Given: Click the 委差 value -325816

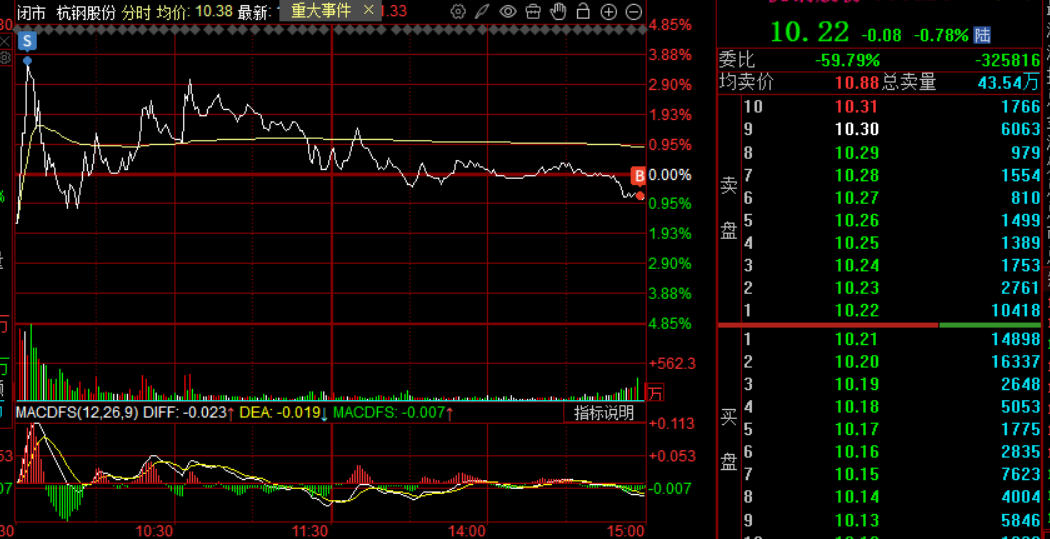Looking at the screenshot, I should click(1008, 60).
